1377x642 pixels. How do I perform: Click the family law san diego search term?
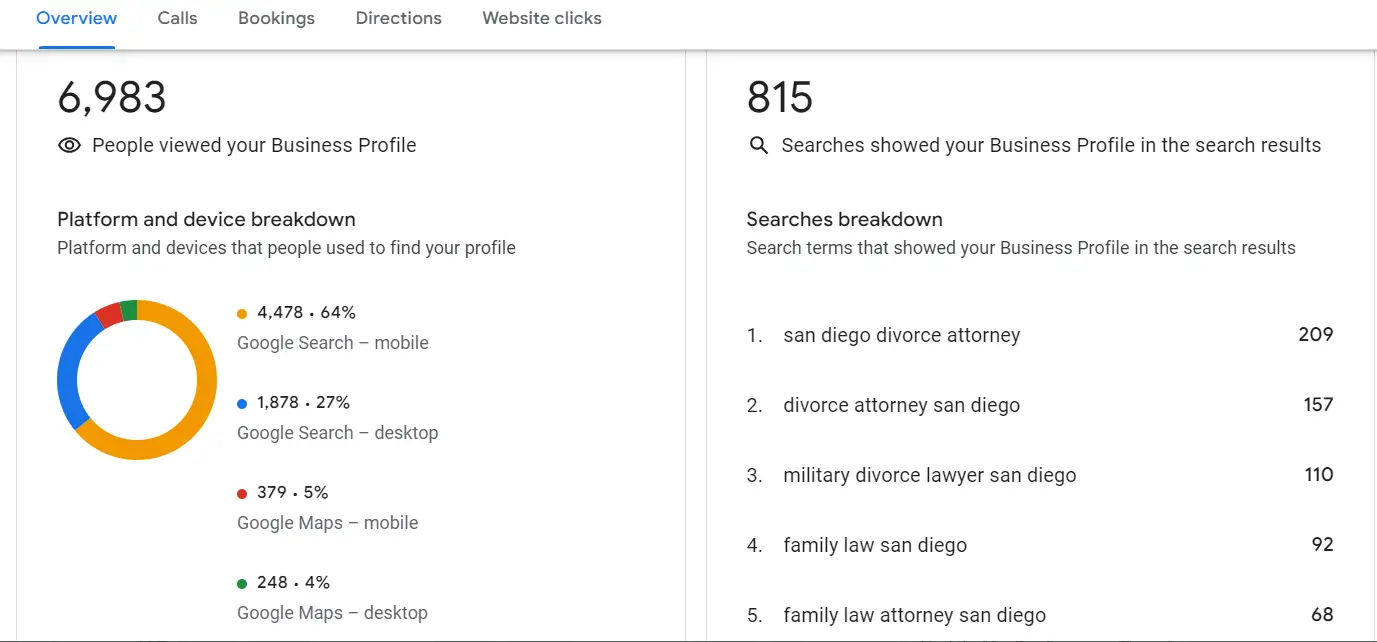pyautogui.click(x=875, y=545)
